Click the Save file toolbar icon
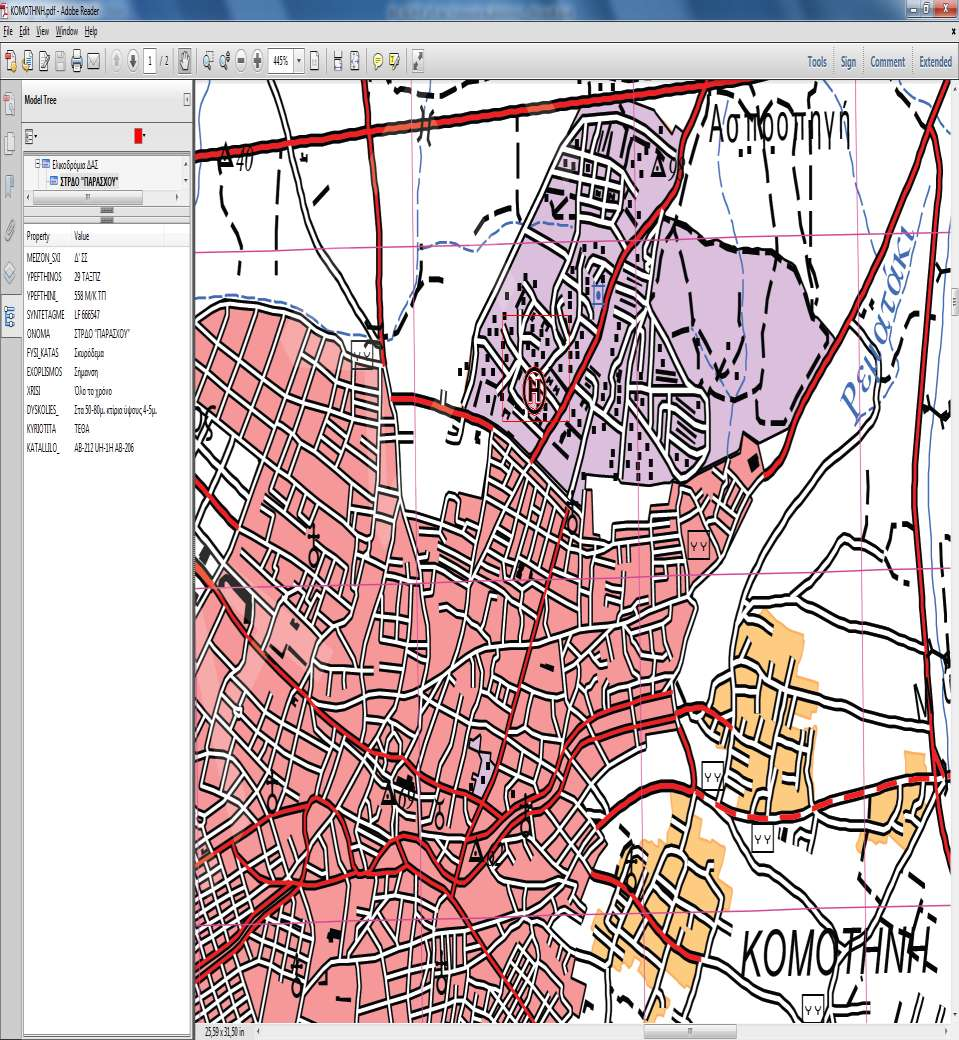Image resolution: width=959 pixels, height=1040 pixels. pos(60,62)
